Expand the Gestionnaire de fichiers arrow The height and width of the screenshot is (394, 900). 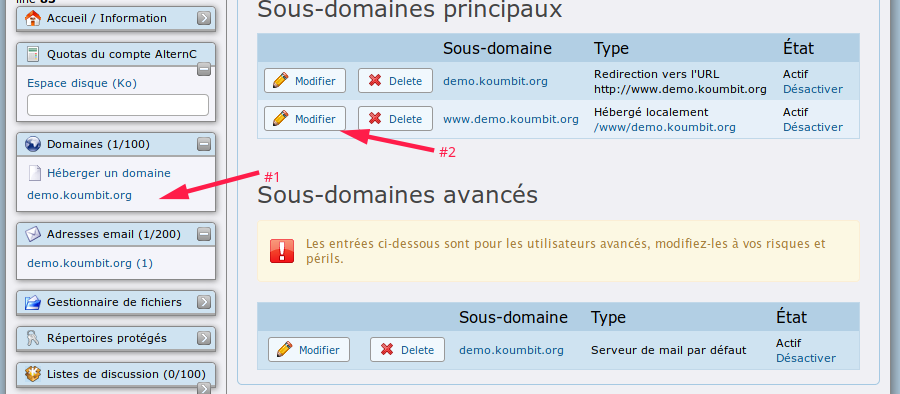204,302
